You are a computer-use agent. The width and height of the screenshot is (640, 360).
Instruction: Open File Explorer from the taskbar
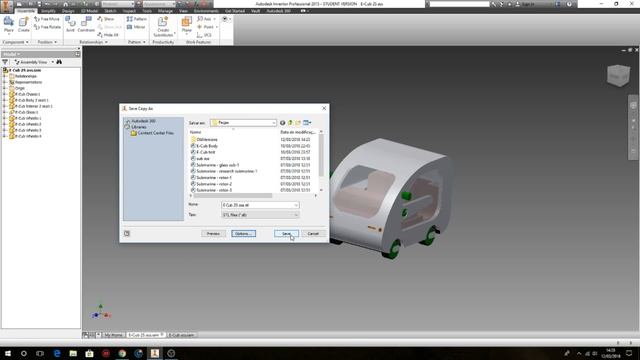(x=73, y=353)
